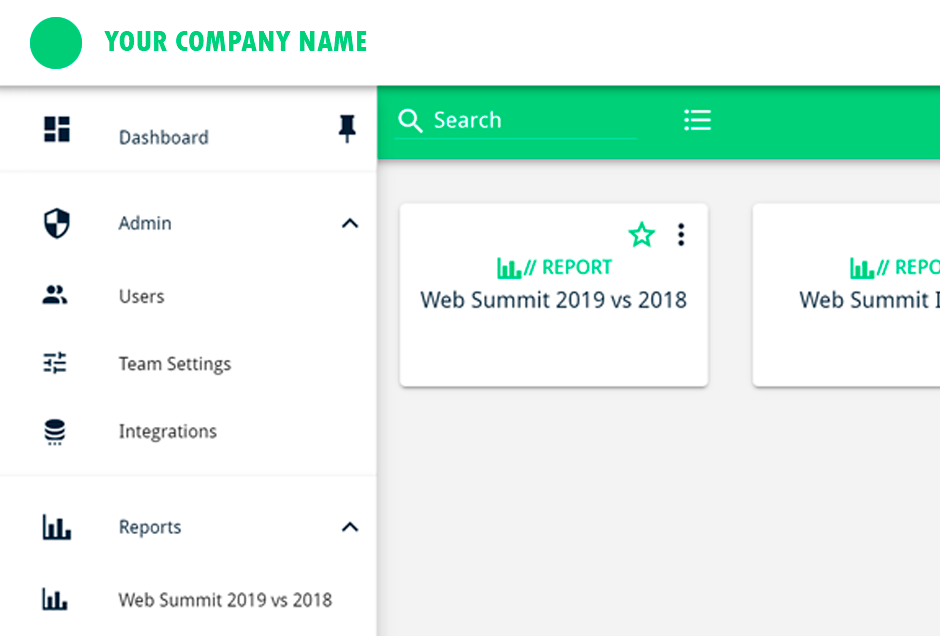The width and height of the screenshot is (940, 636).
Task: Click the Integrations database icon
Action: point(55,432)
